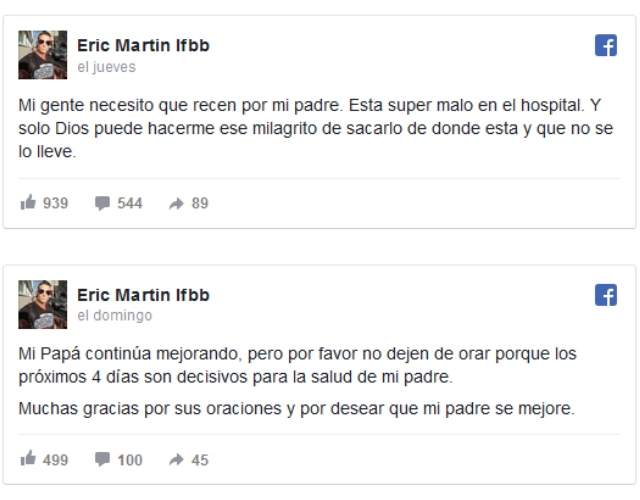Image resolution: width=640 pixels, height=500 pixels.
Task: Open Eric Martin Ifbb profile from second post
Action: [x=143, y=295]
